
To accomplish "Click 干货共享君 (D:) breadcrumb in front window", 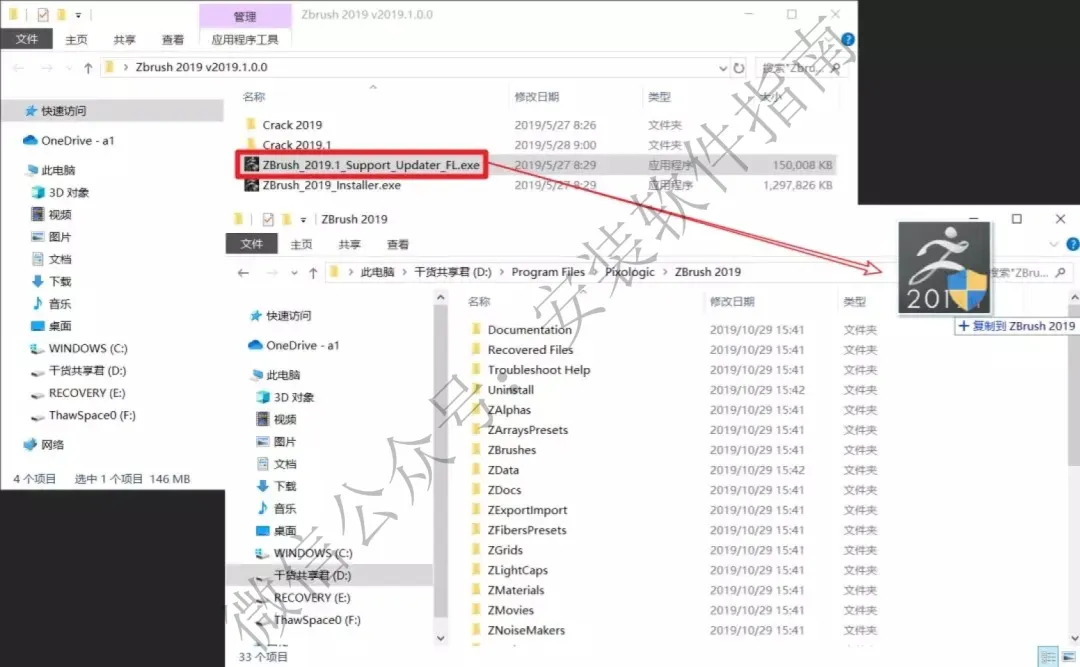I will click(x=453, y=272).
